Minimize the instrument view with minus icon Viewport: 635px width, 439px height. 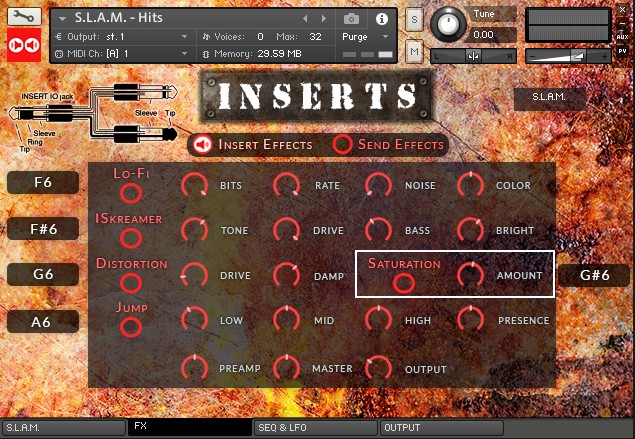(622, 24)
